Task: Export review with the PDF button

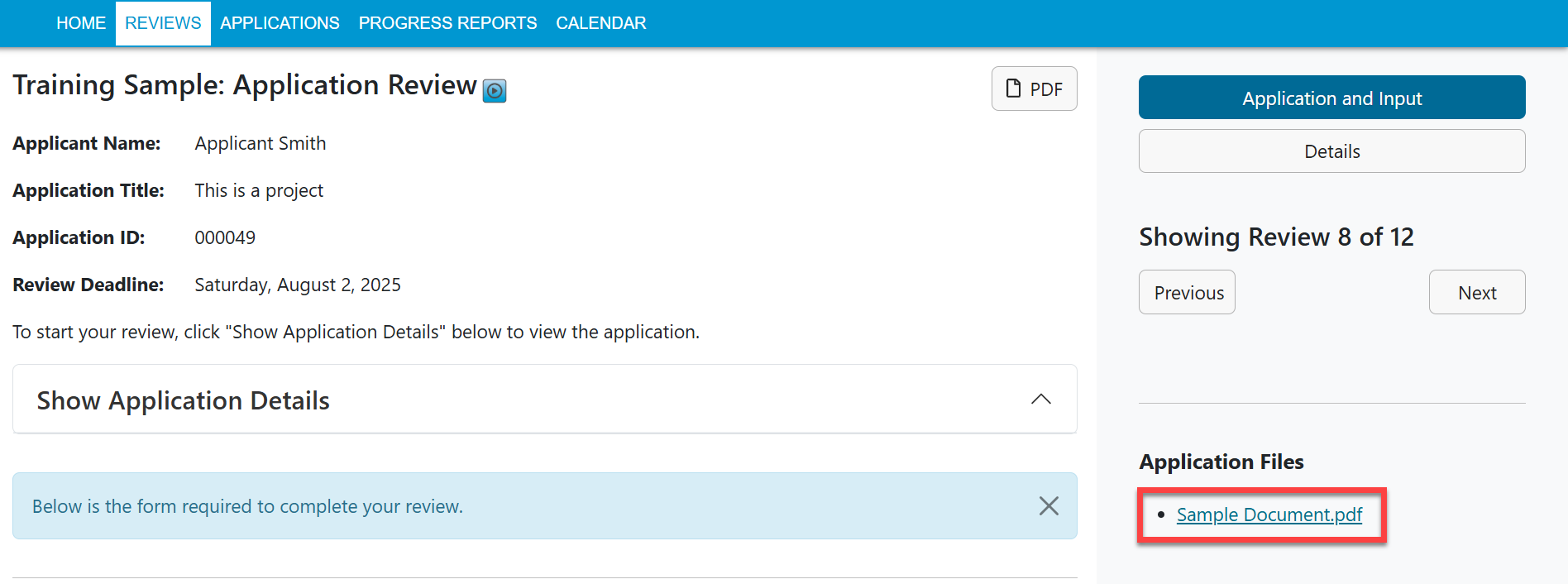Action: tap(1034, 89)
